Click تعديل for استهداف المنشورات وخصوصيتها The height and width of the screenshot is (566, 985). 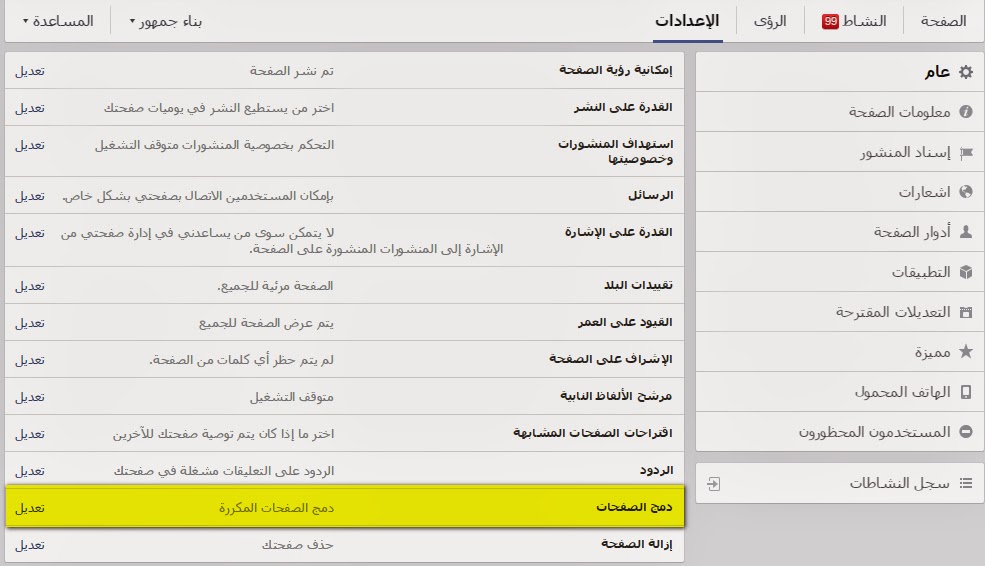(30, 145)
